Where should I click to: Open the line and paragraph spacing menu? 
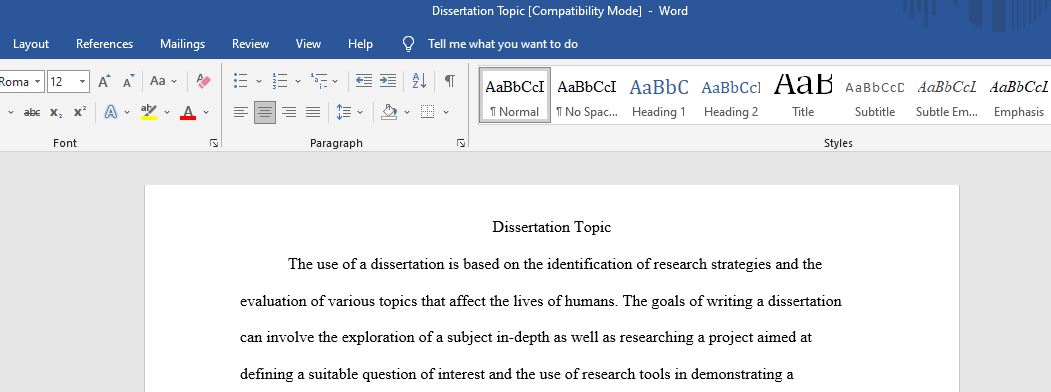[x=349, y=113]
